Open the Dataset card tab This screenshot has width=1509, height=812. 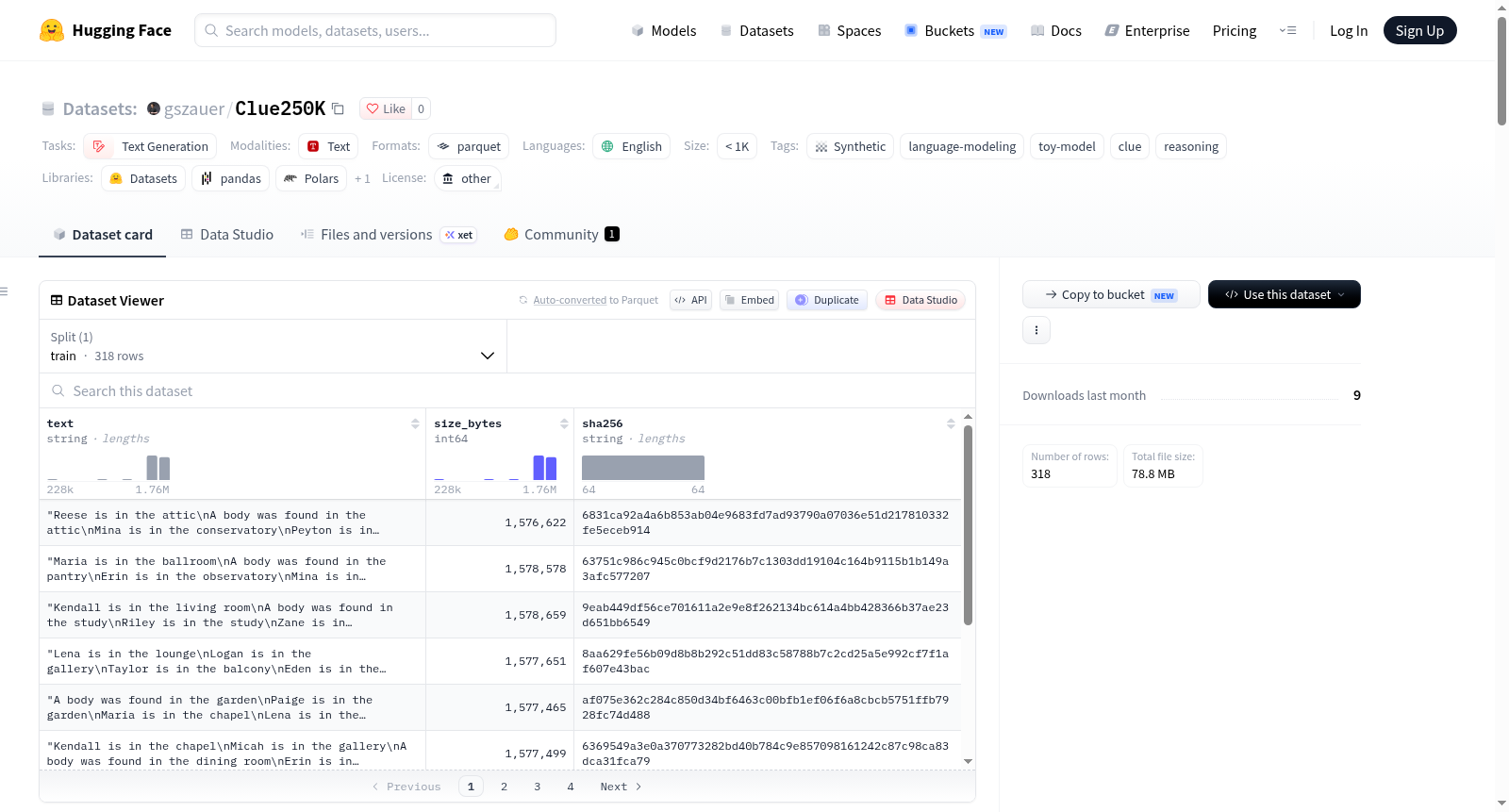[x=102, y=235]
